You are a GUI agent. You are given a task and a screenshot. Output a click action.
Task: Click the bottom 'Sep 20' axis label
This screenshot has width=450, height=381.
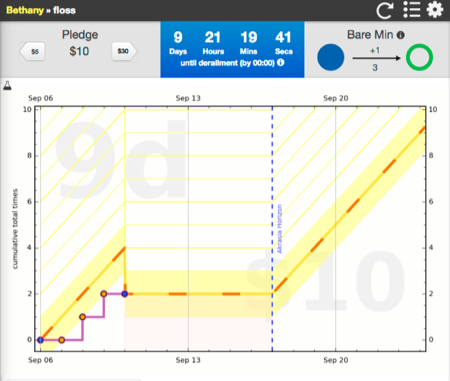pyautogui.click(x=336, y=360)
